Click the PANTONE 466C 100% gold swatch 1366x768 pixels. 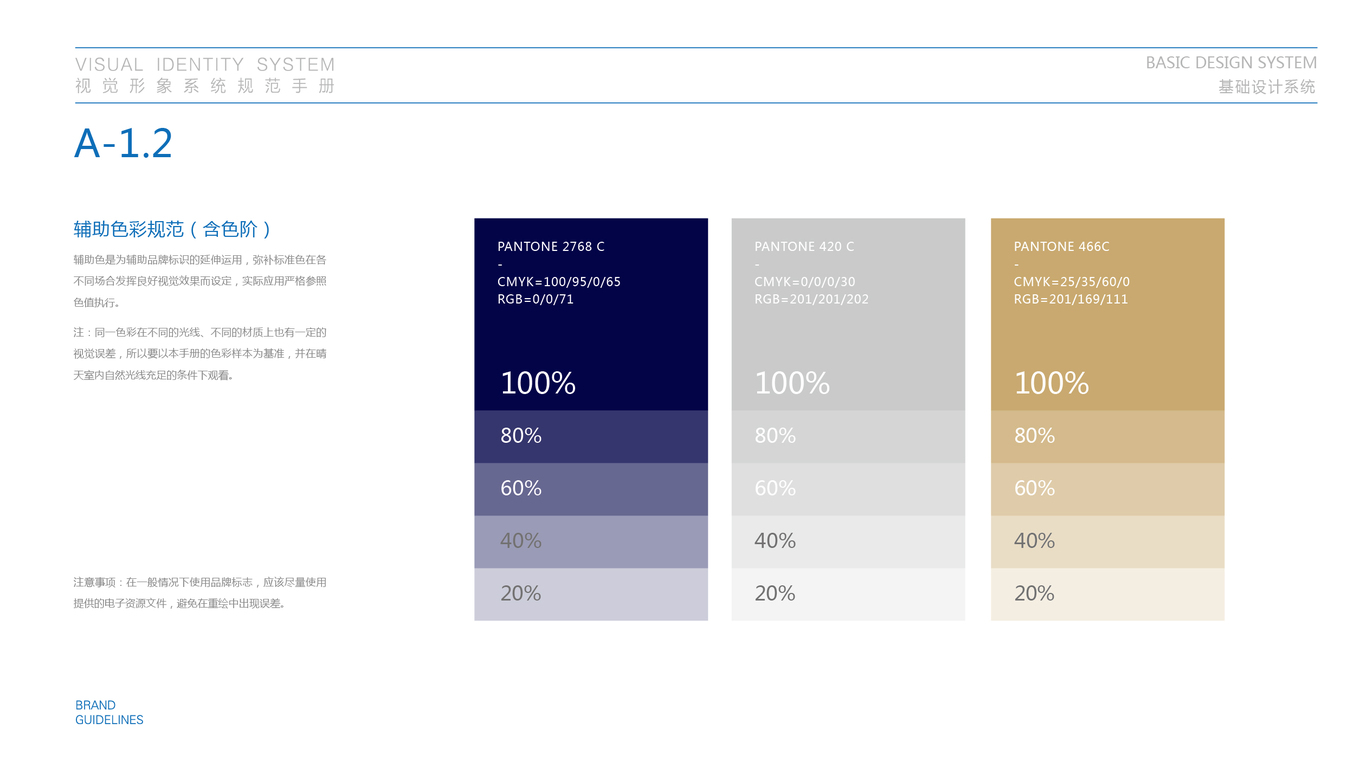point(1107,314)
